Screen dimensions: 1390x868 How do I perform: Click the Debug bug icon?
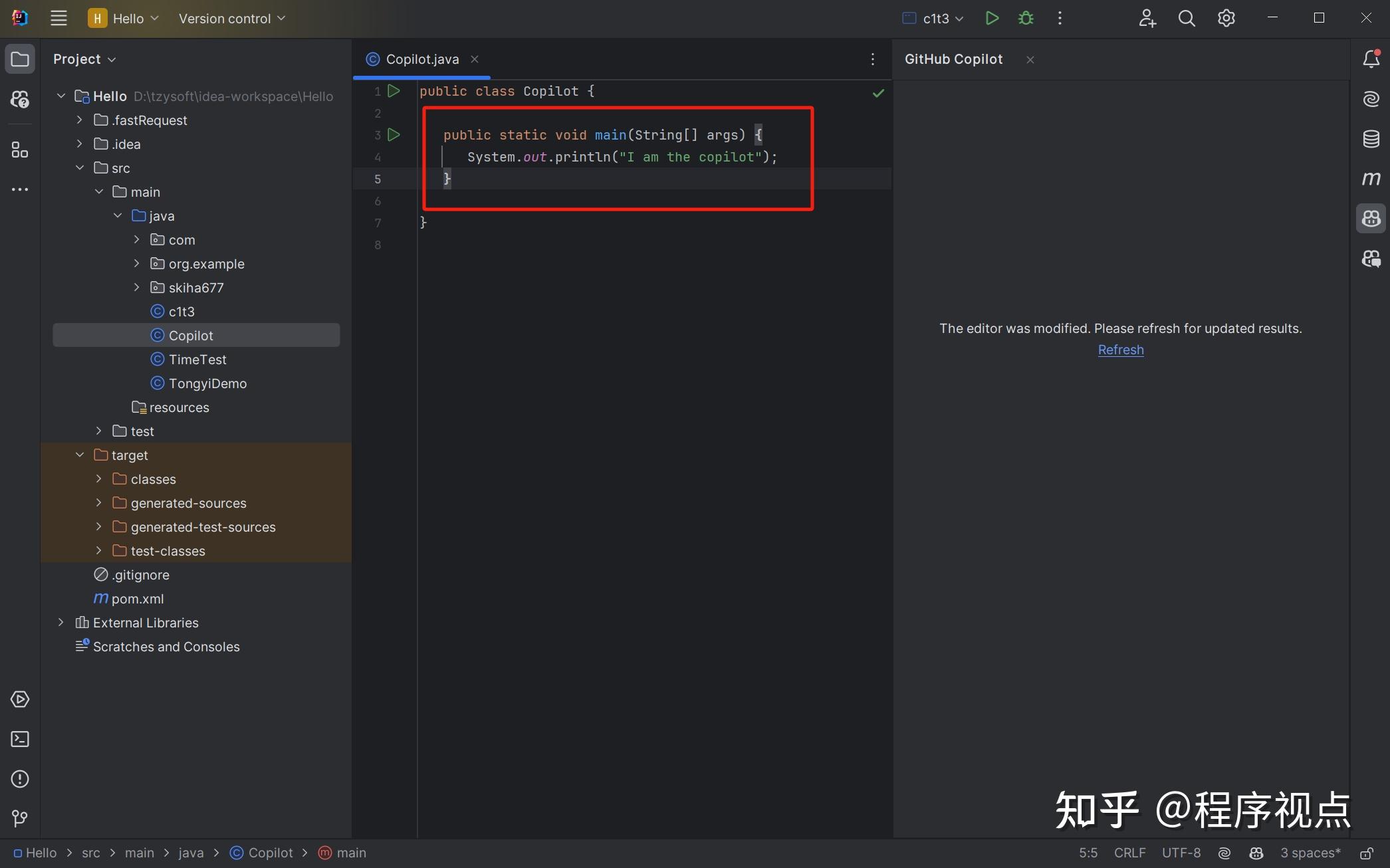tap(1026, 19)
